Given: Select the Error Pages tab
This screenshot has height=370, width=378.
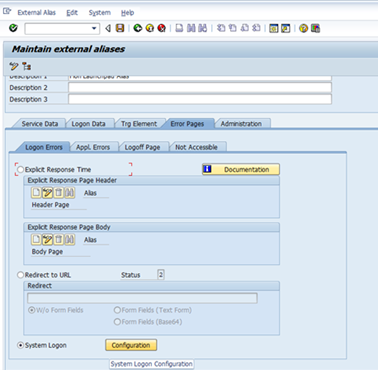Looking at the screenshot, I should click(x=187, y=124).
